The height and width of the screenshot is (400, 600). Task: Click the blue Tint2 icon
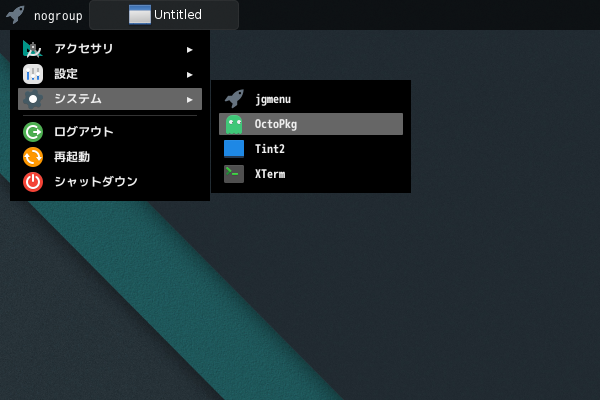point(234,149)
